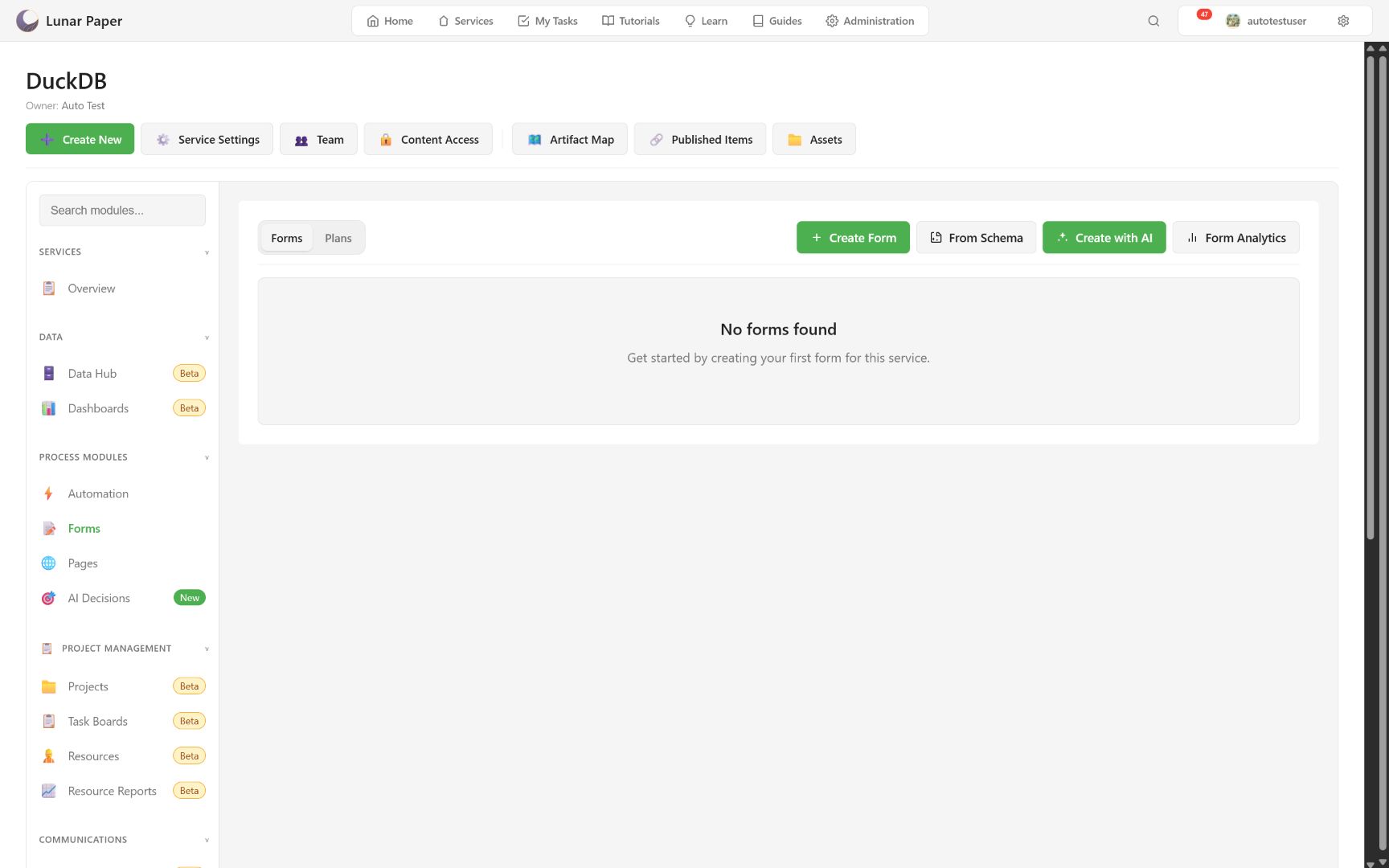Click the autotestuser avatar icon

[x=1233, y=21]
